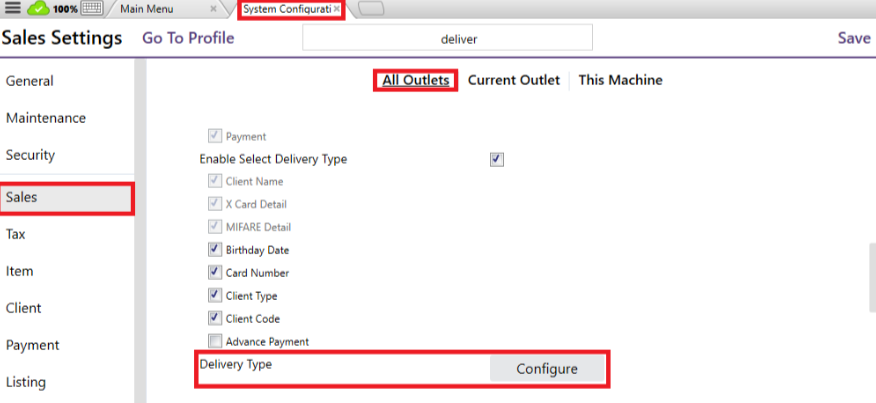This screenshot has width=876, height=403.
Task: Select the All Outlets scope tab
Action: click(415, 80)
